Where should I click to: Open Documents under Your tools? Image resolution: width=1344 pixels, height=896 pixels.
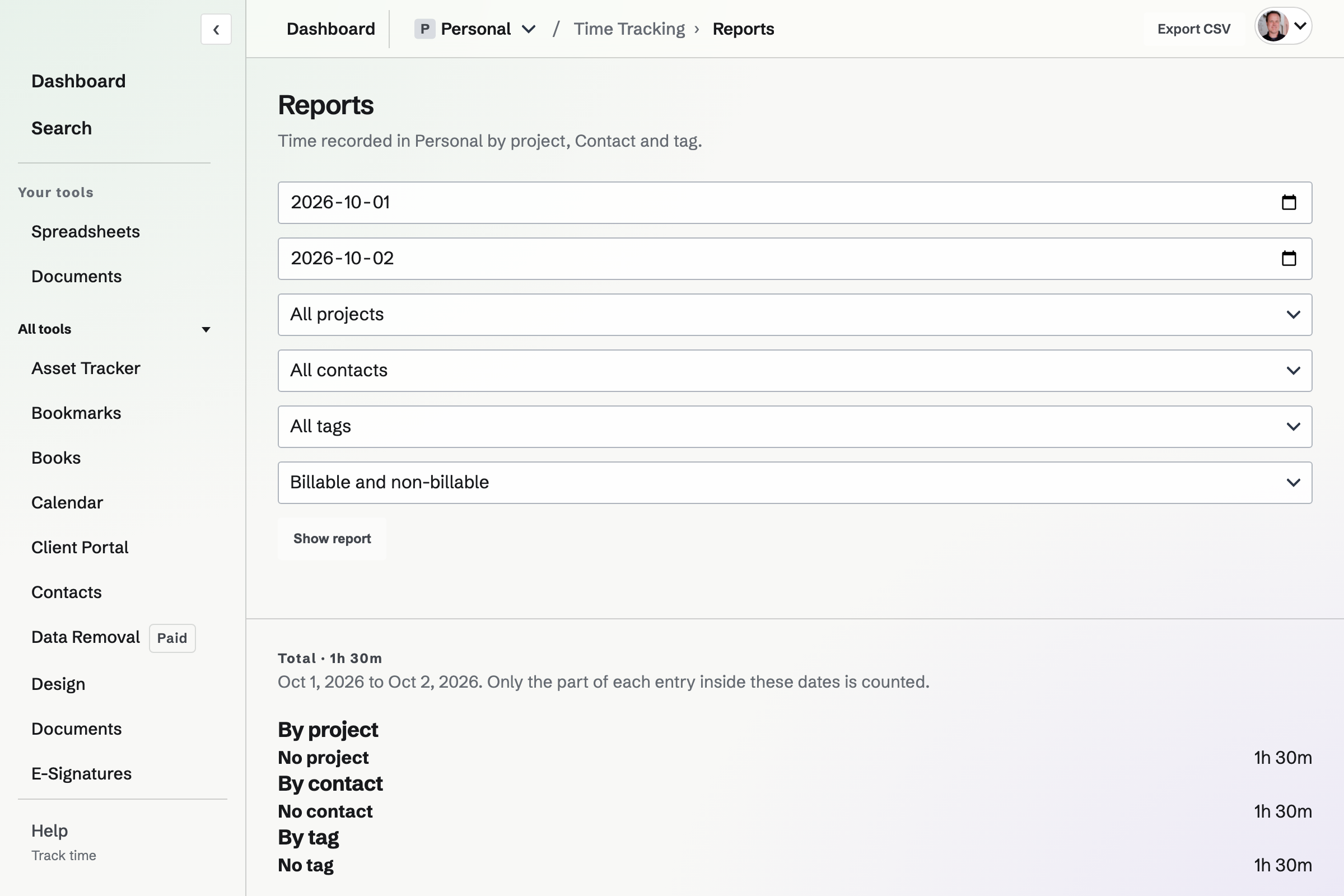76,276
